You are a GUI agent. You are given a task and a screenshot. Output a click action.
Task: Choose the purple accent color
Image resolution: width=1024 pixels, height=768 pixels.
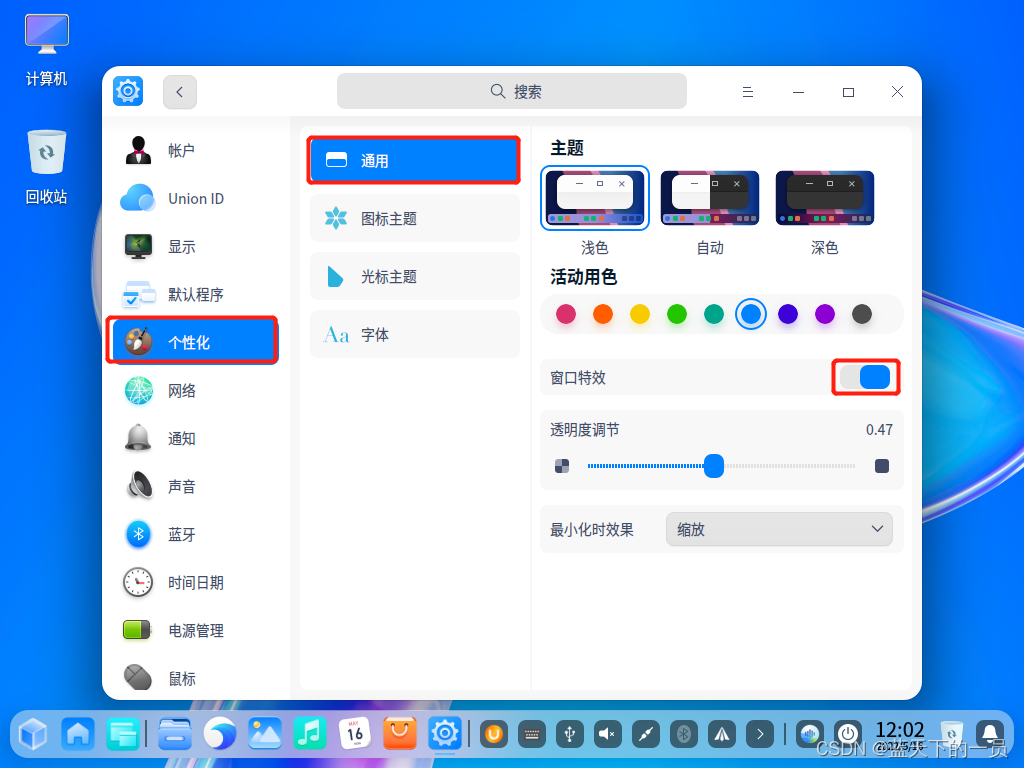(x=825, y=314)
